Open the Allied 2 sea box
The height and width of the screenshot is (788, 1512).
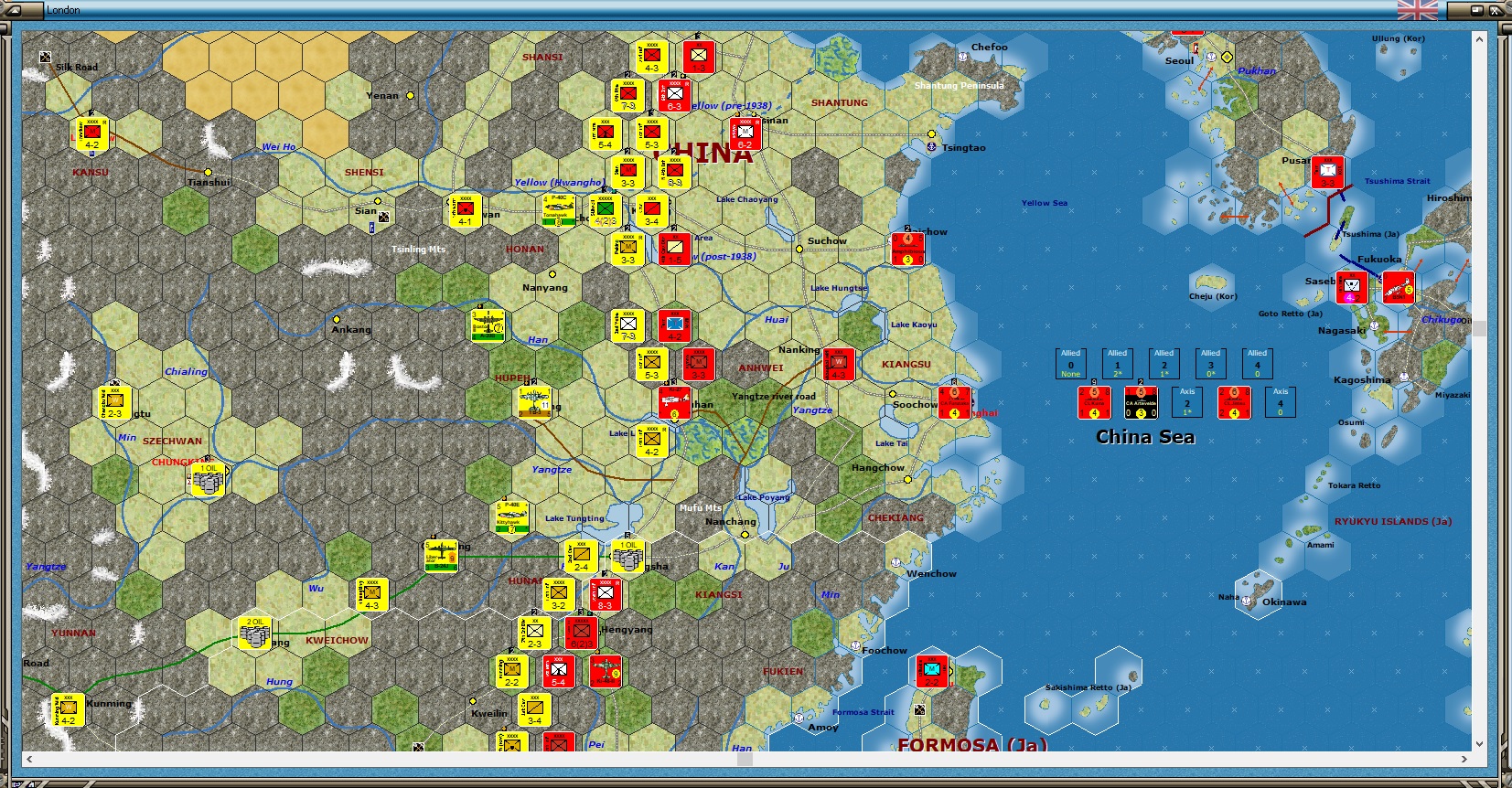point(1163,363)
